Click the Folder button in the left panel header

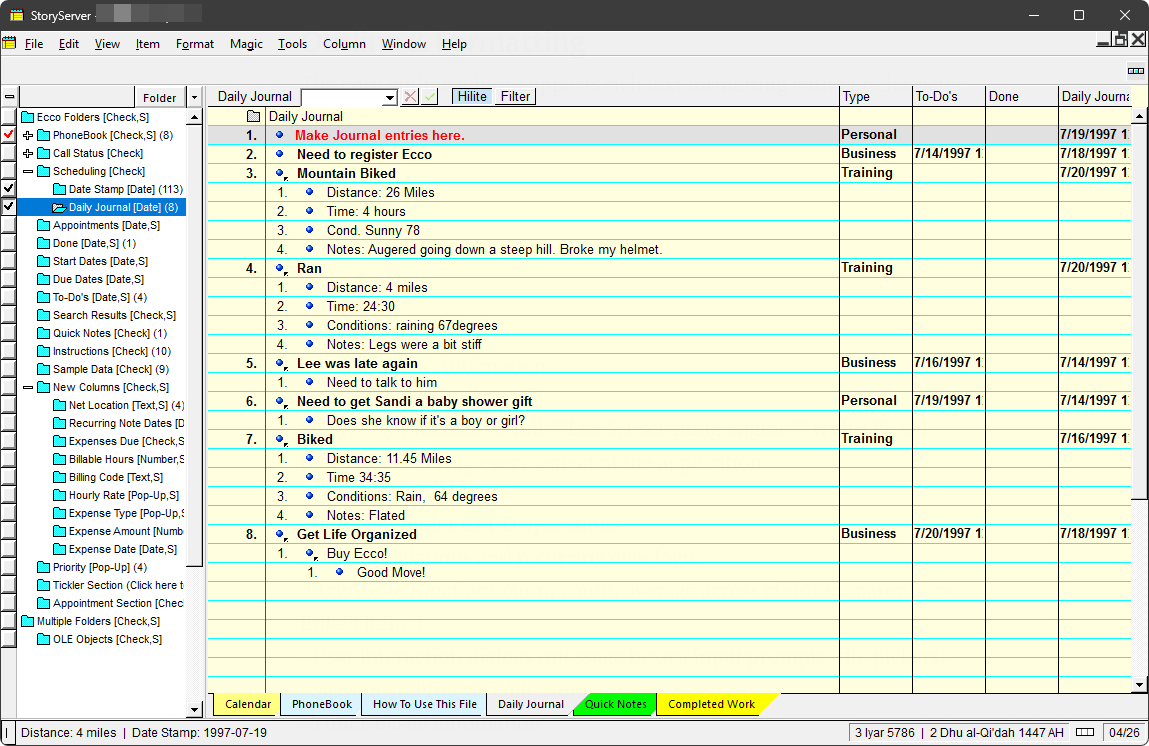pyautogui.click(x=160, y=97)
